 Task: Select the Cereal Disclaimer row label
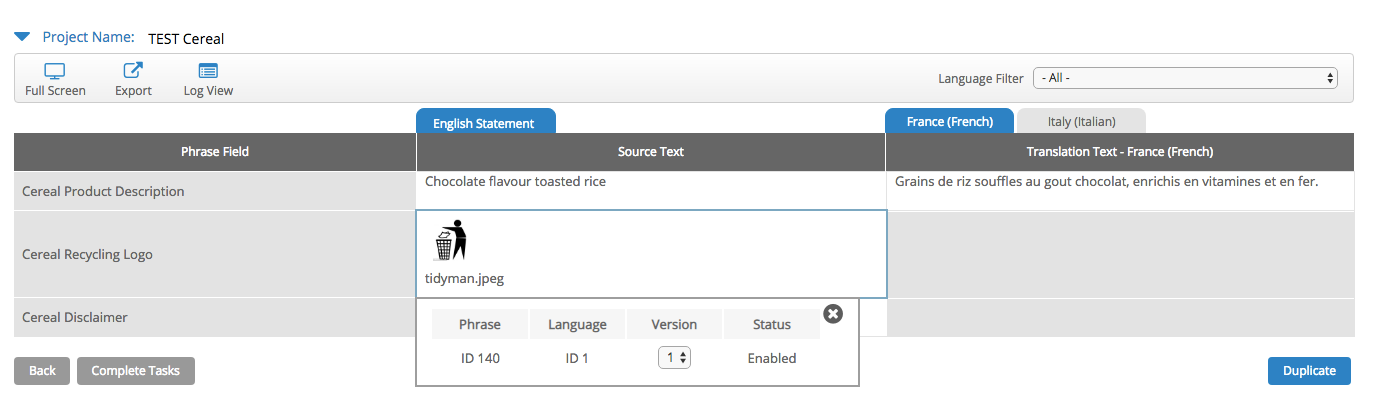(75, 317)
